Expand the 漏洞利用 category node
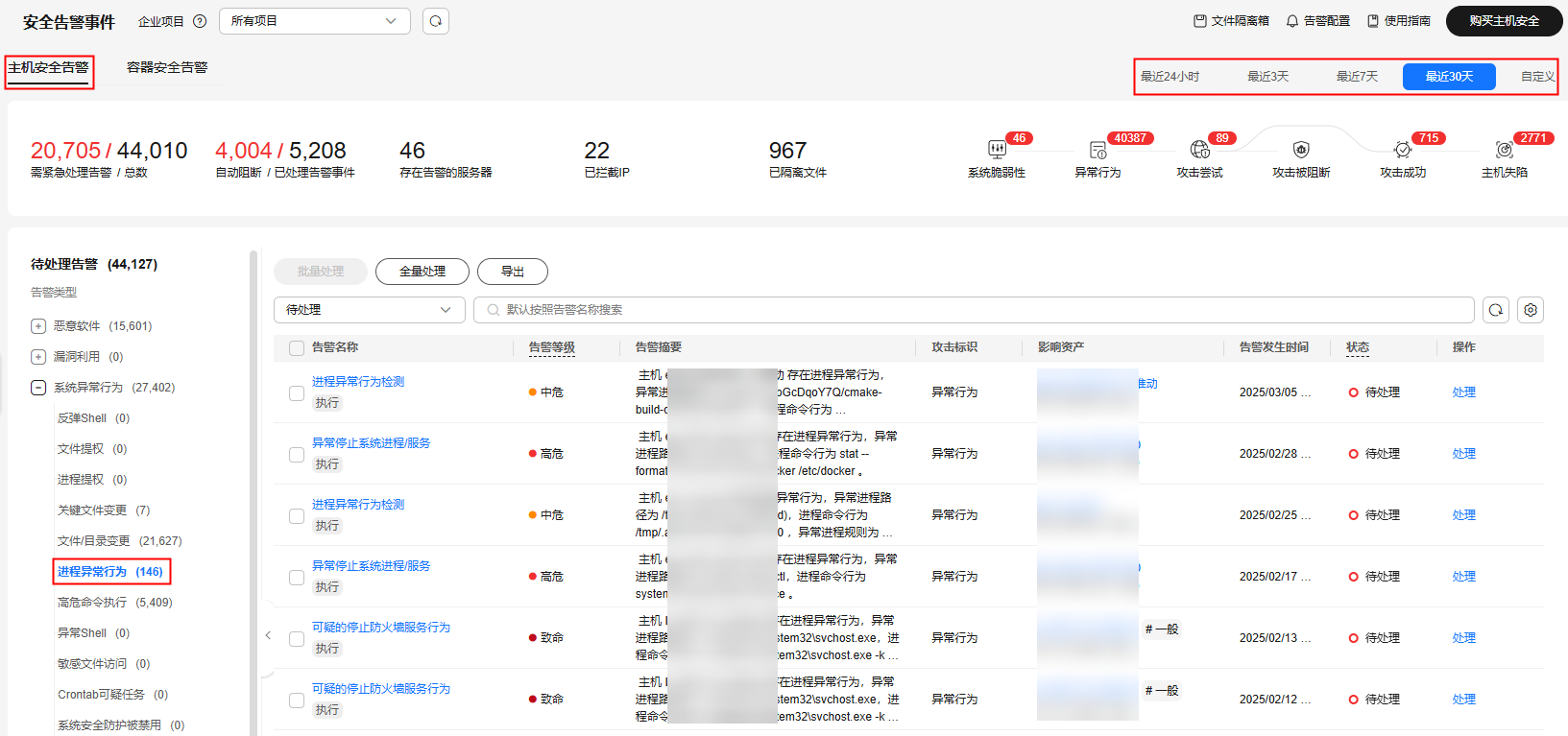This screenshot has width=1568, height=736. tap(38, 357)
